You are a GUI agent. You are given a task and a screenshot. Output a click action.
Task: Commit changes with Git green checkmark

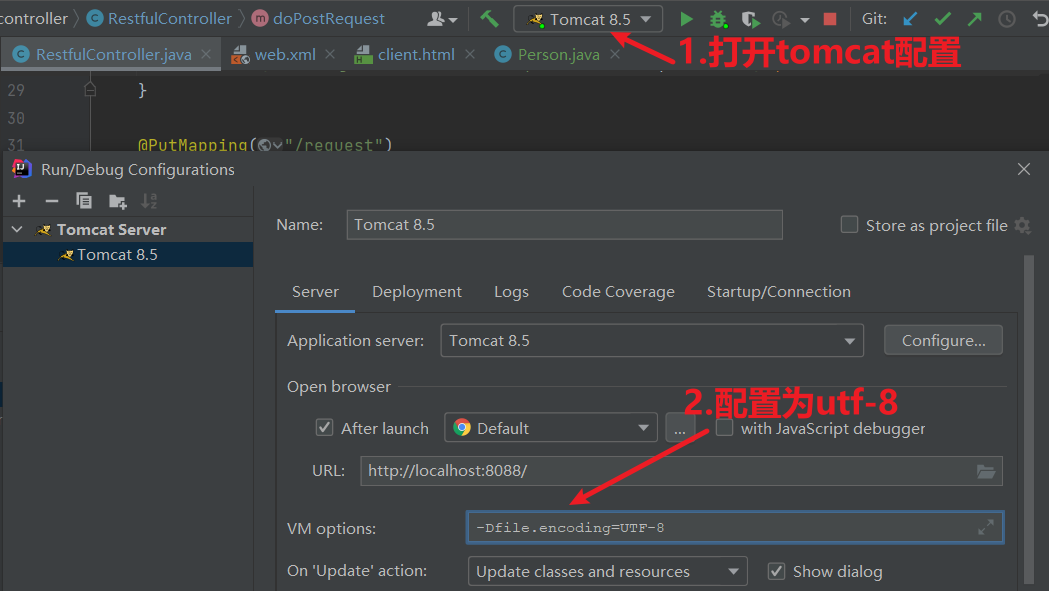pos(943,19)
